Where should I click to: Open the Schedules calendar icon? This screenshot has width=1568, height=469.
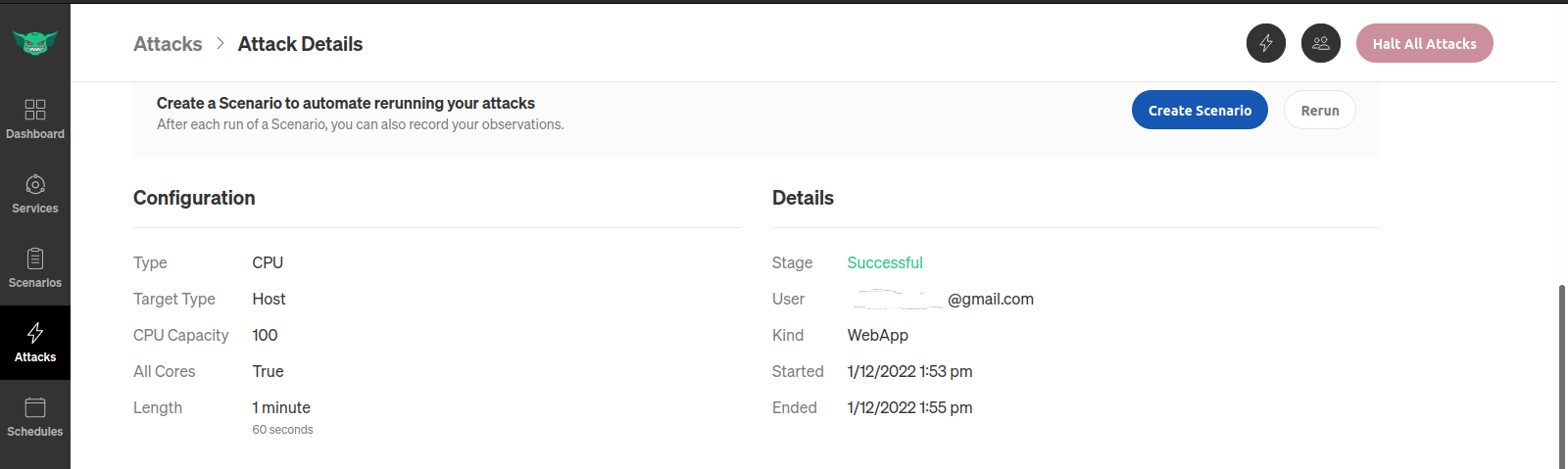(35, 407)
